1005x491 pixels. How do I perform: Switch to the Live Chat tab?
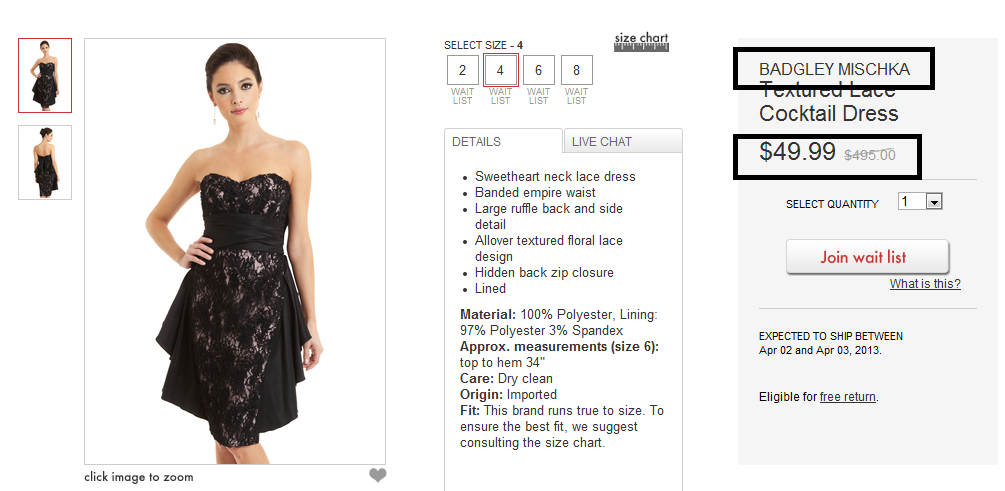tap(623, 141)
